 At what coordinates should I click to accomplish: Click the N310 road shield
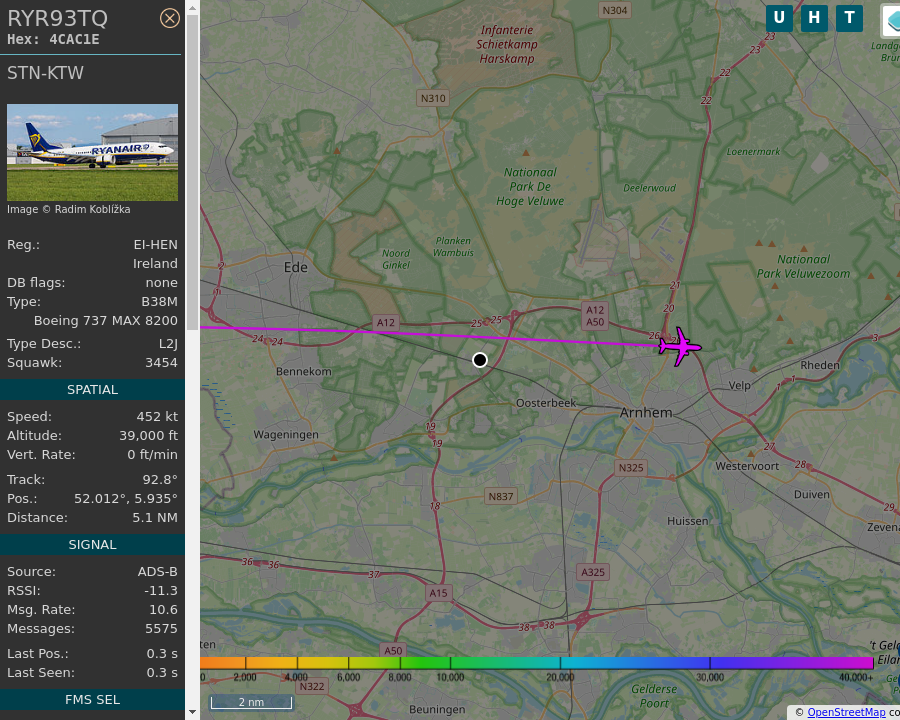coord(433,98)
